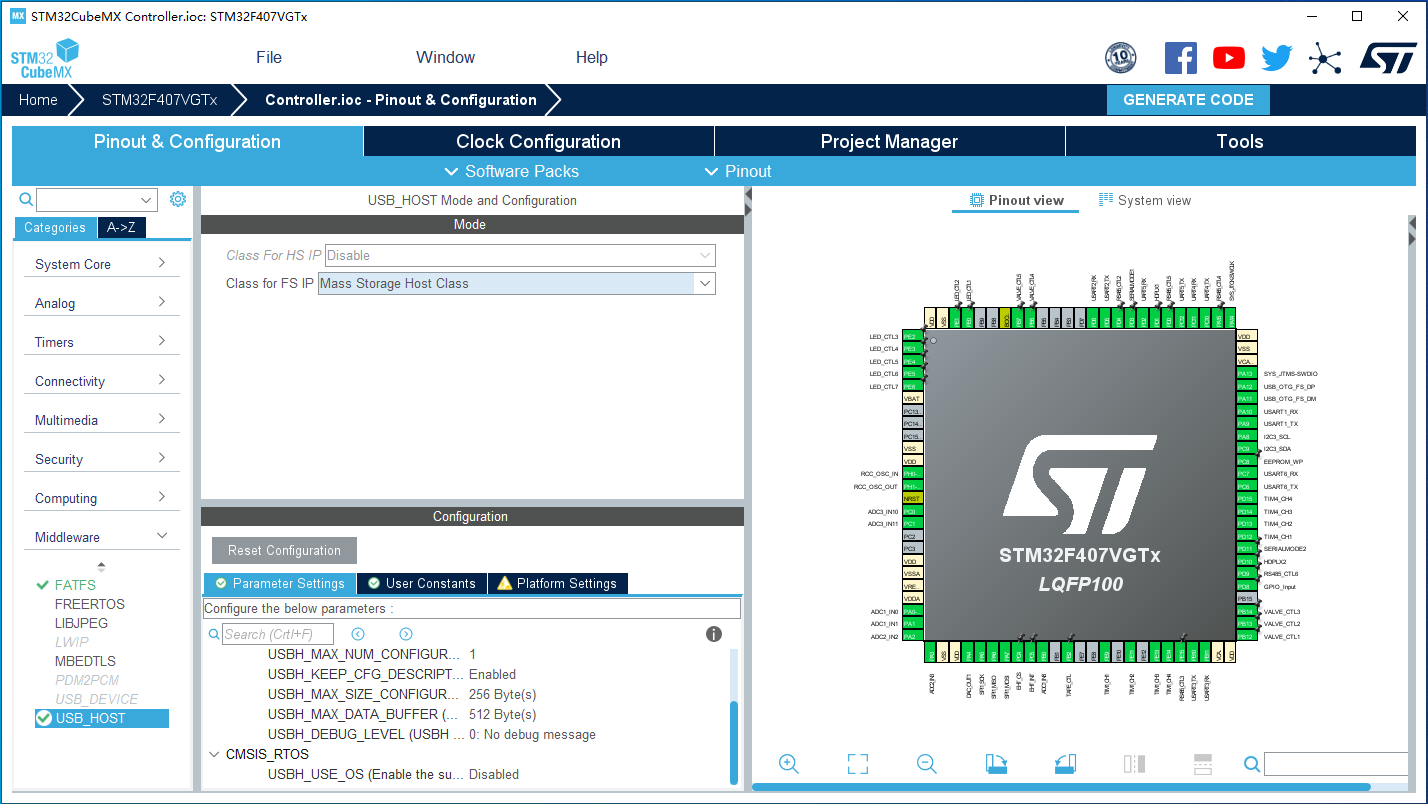Toggle the USB_HOST green check mark
This screenshot has width=1428, height=804.
43,718
